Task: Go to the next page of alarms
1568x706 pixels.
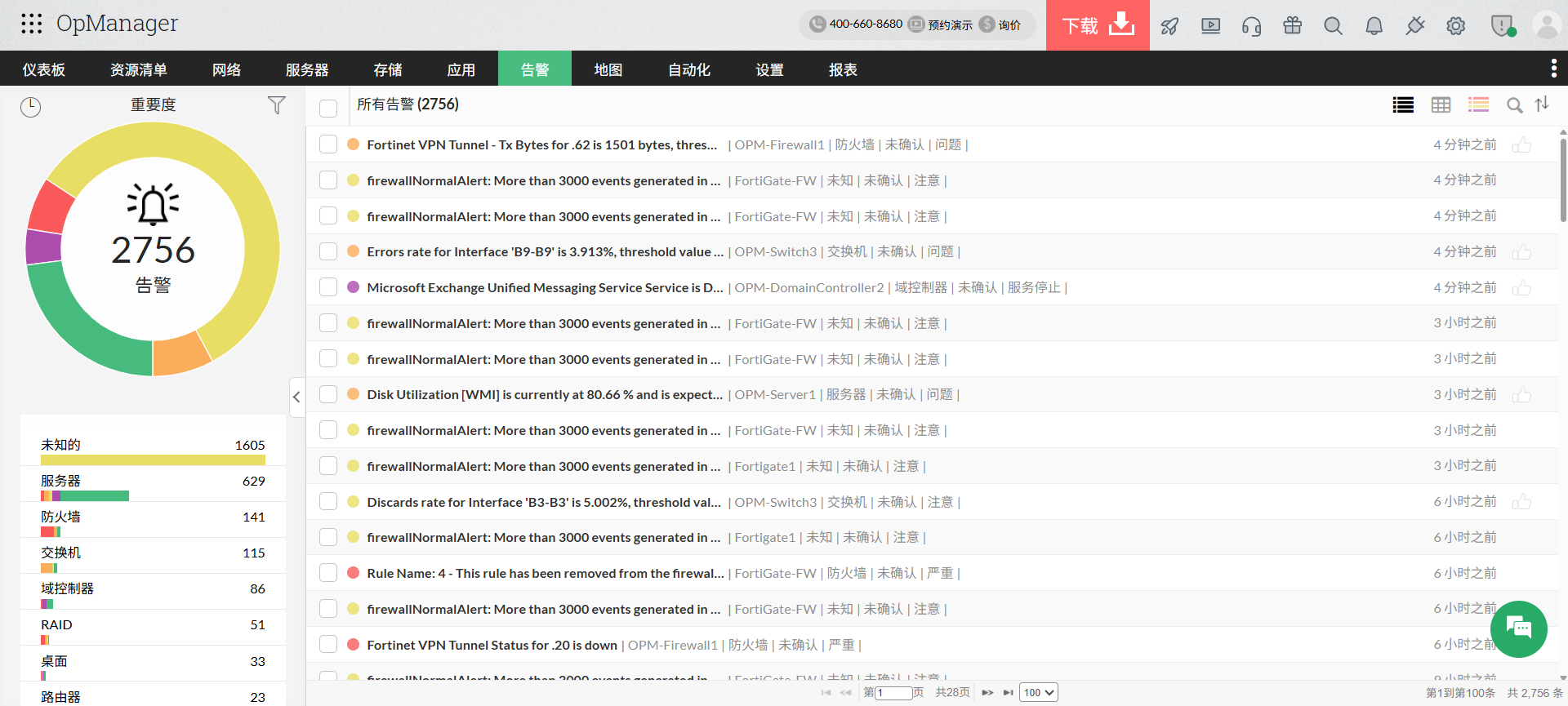Action: (987, 693)
